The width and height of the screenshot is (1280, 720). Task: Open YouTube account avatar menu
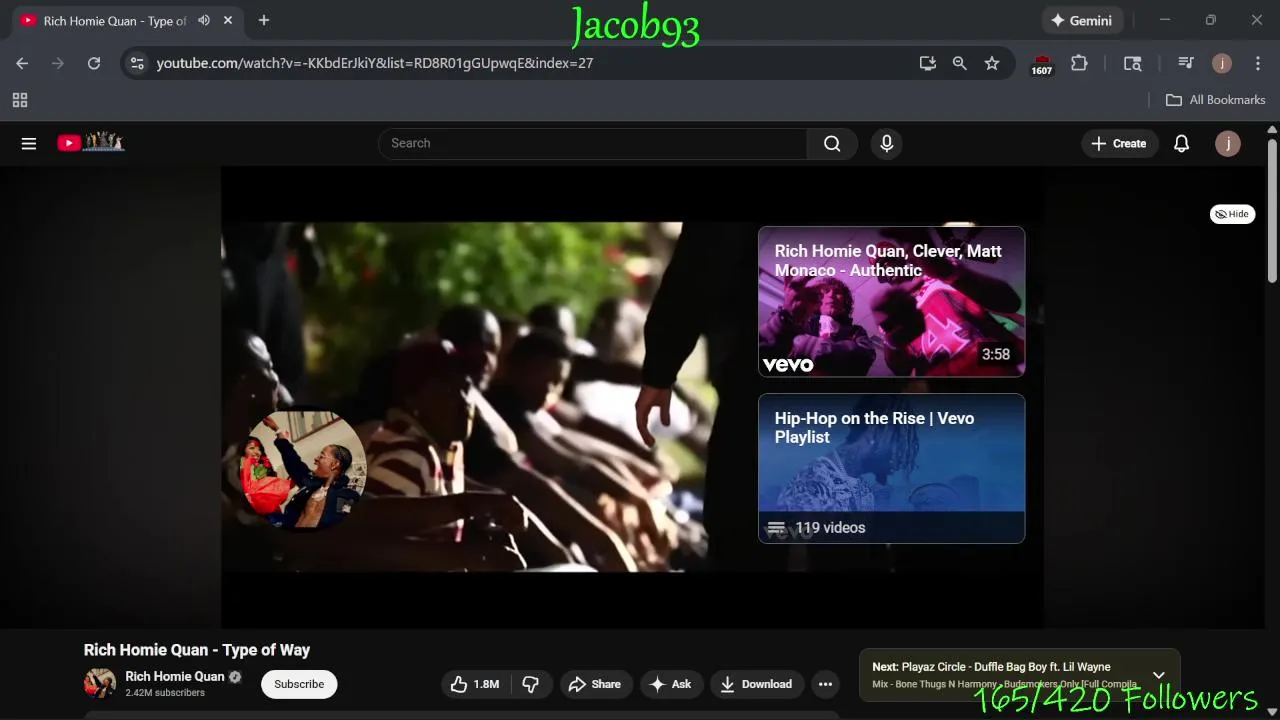tap(1228, 143)
